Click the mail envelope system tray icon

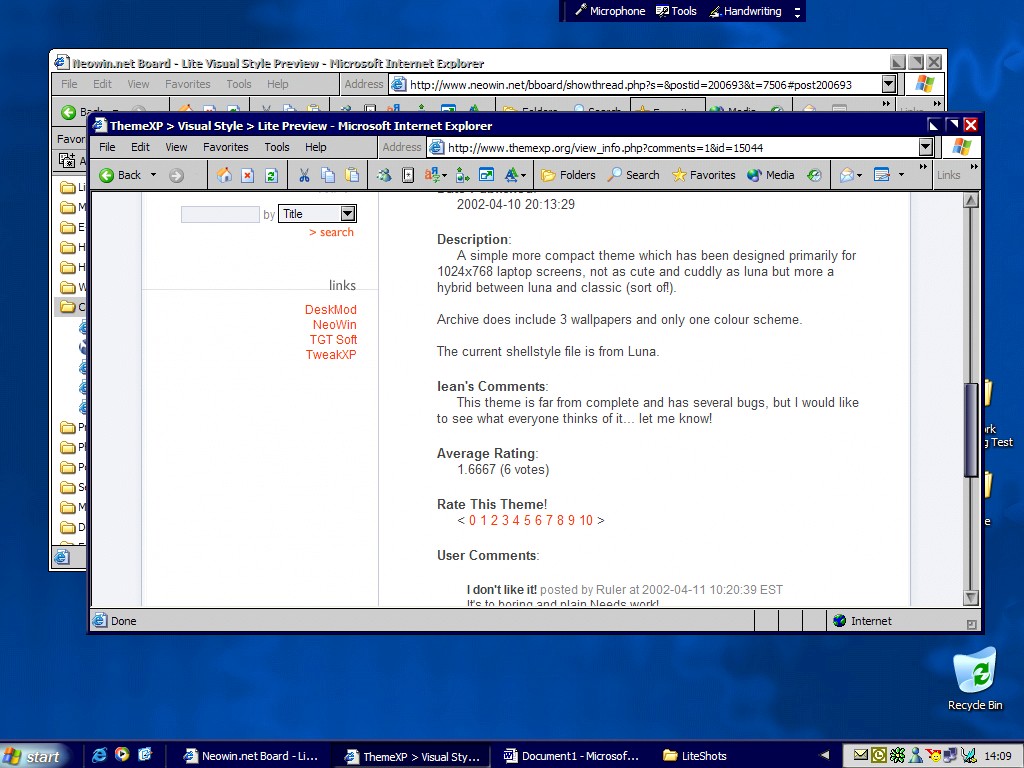[x=861, y=756]
